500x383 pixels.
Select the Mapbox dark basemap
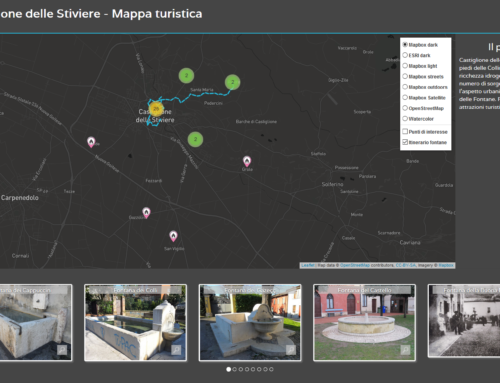click(405, 45)
